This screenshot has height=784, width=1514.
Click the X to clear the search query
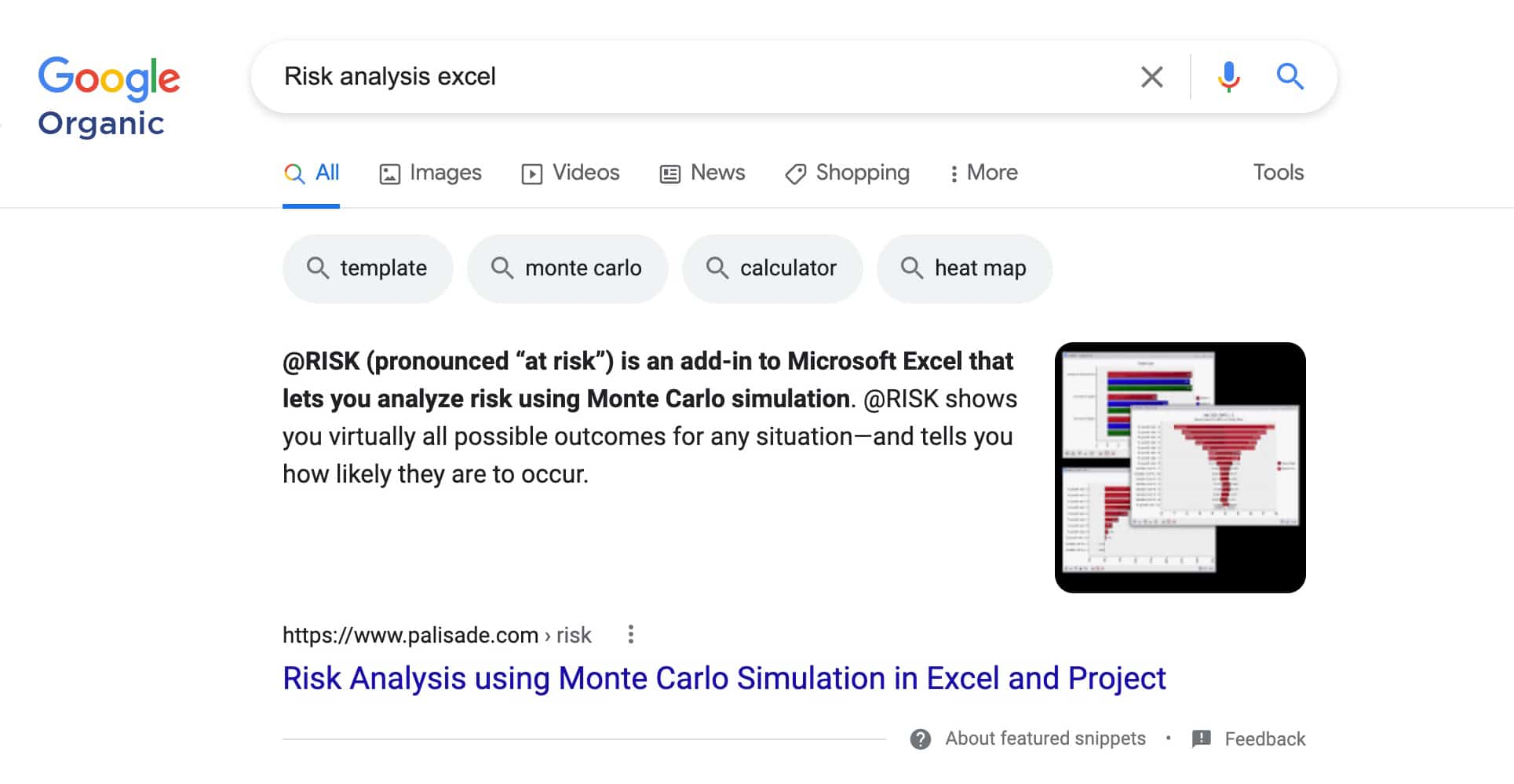click(x=1151, y=76)
